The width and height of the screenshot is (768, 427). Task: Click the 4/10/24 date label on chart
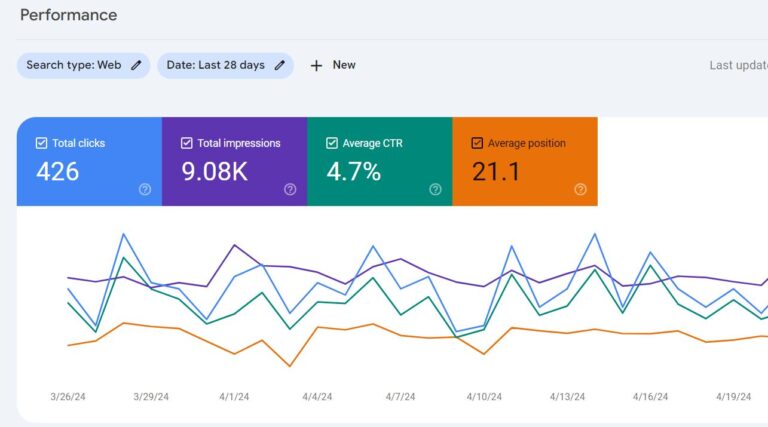point(483,397)
